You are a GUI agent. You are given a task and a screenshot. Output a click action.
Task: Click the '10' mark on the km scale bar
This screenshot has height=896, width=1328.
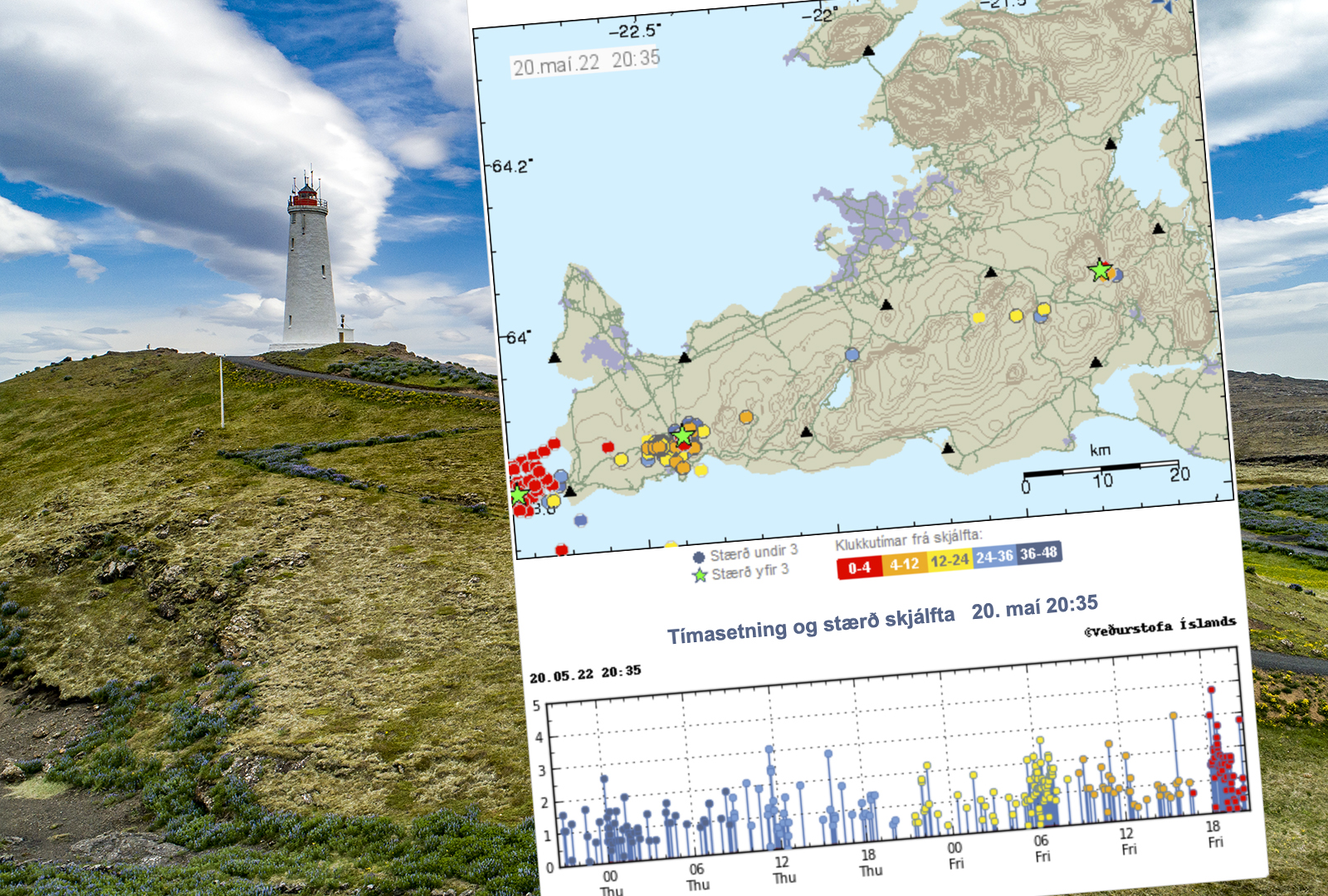click(1102, 480)
